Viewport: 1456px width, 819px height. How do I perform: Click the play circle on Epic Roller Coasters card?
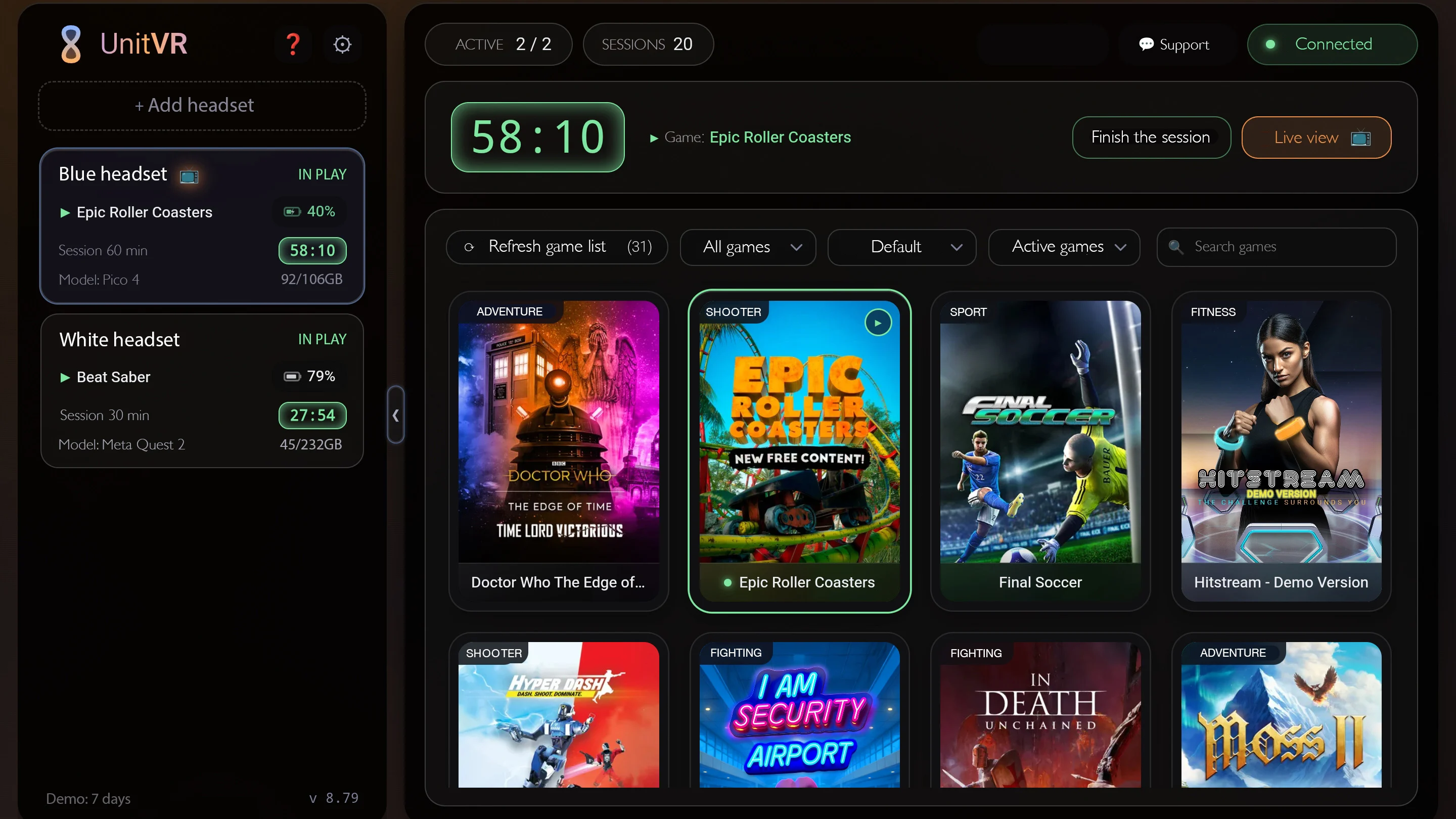pos(878,323)
